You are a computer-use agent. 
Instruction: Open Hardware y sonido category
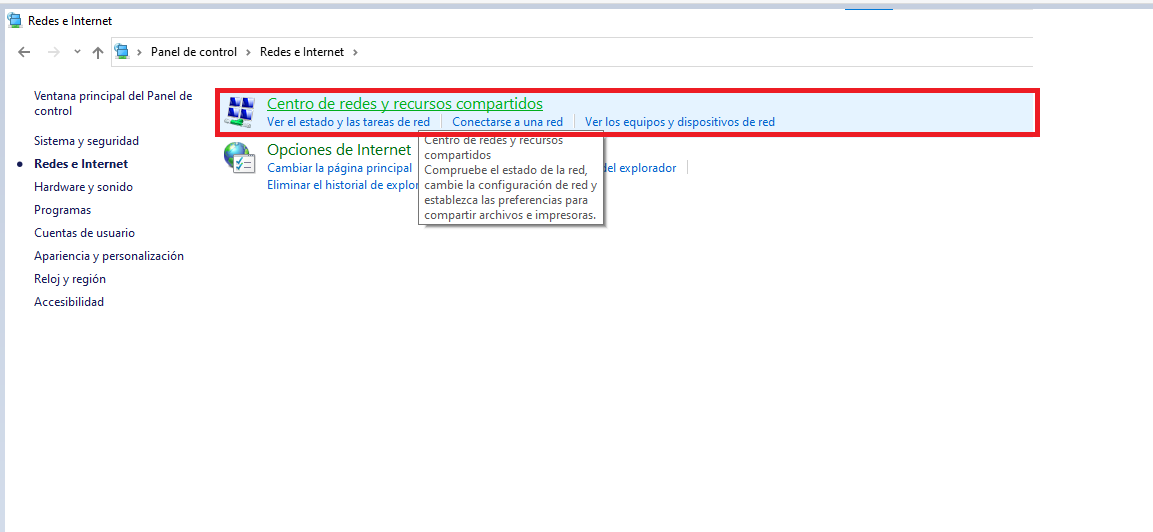(x=84, y=187)
